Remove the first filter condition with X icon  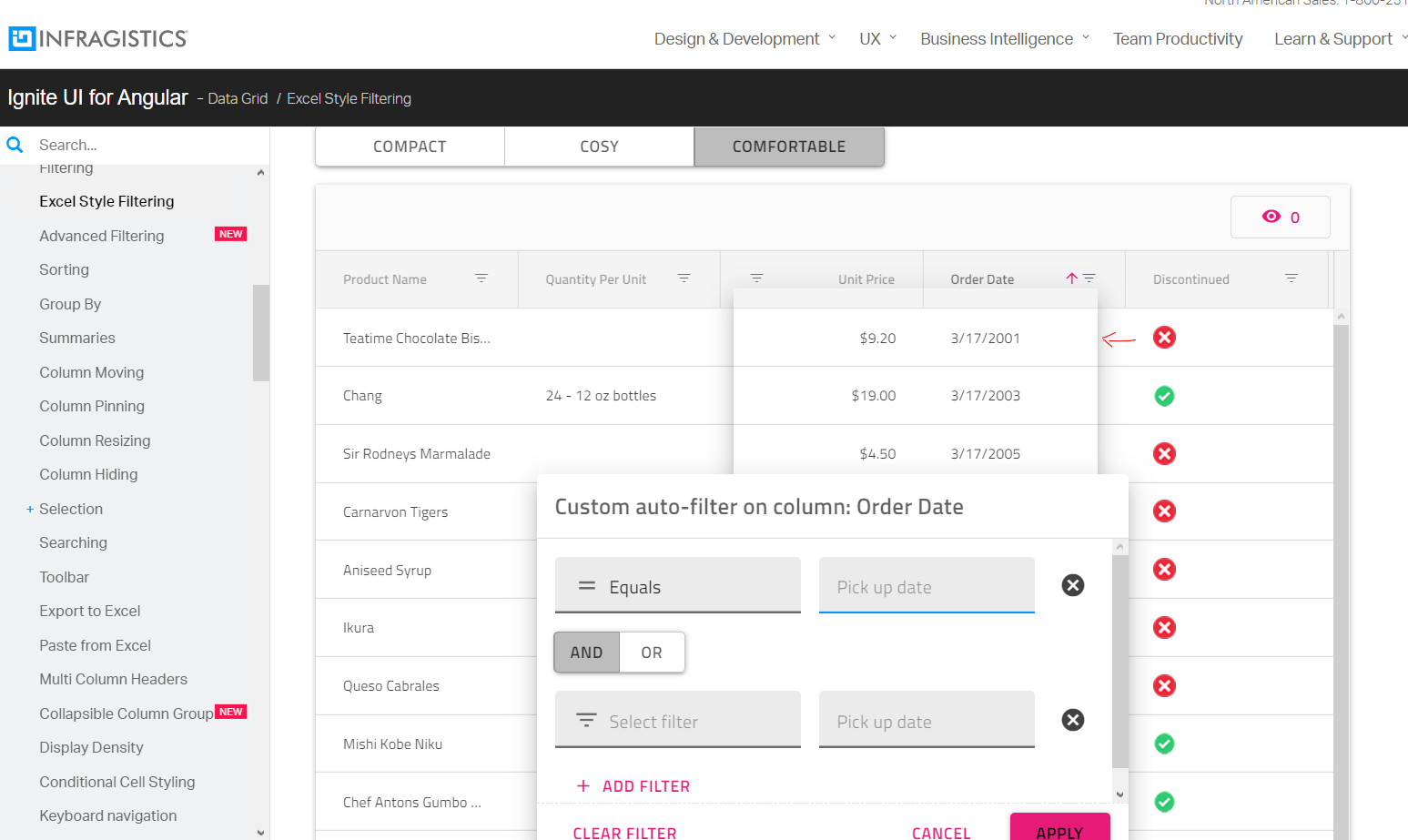[1072, 585]
